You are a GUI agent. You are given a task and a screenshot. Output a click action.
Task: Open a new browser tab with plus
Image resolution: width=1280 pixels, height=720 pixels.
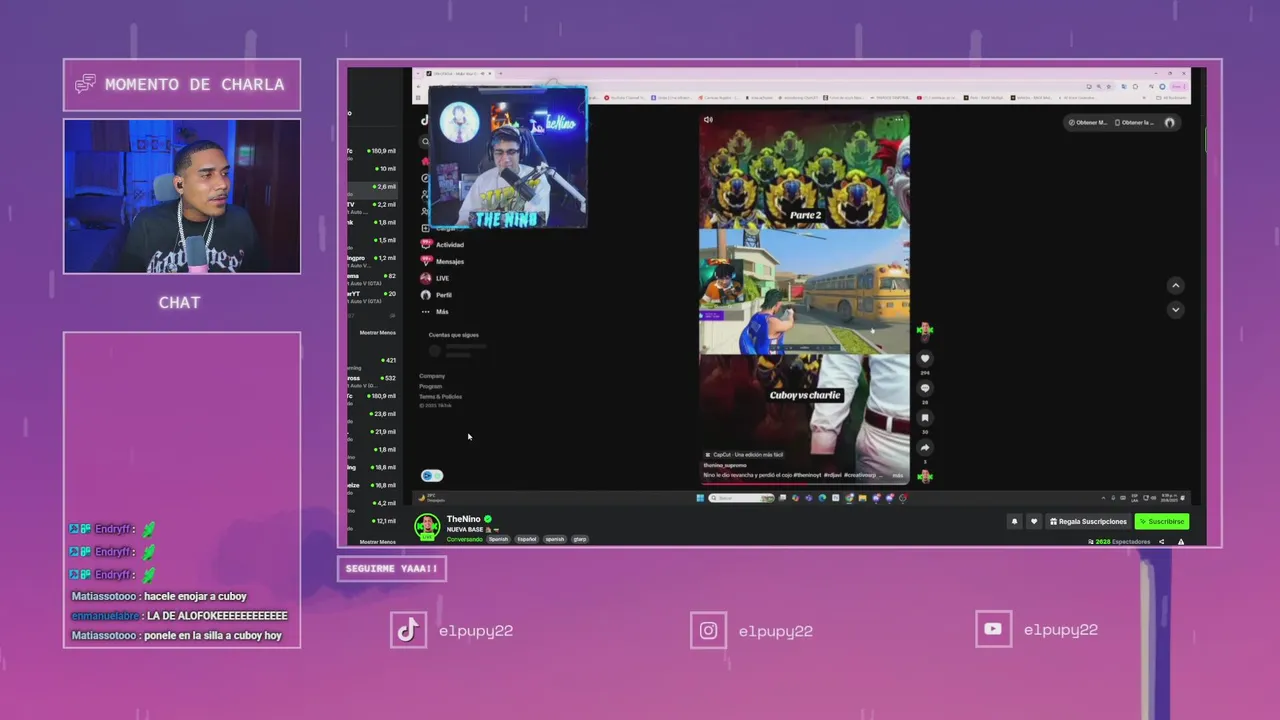coord(500,74)
